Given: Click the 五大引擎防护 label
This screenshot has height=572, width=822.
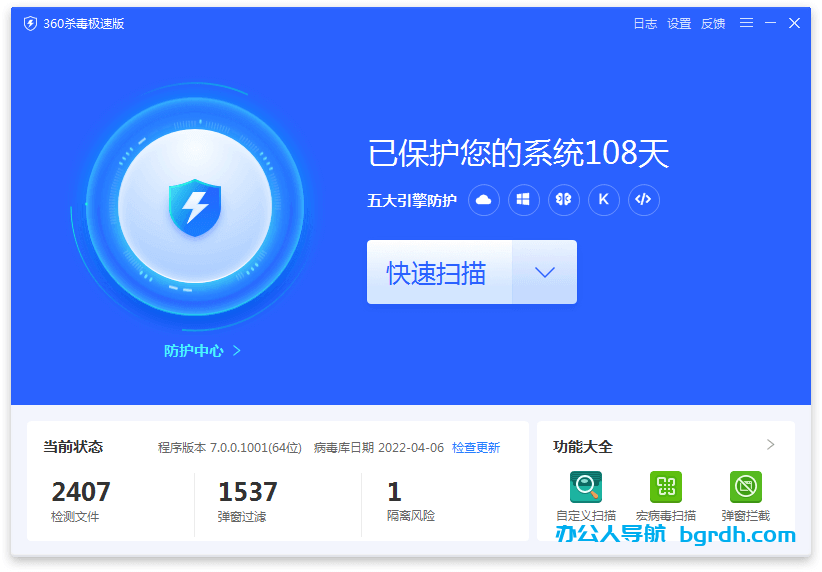Looking at the screenshot, I should tap(412, 200).
